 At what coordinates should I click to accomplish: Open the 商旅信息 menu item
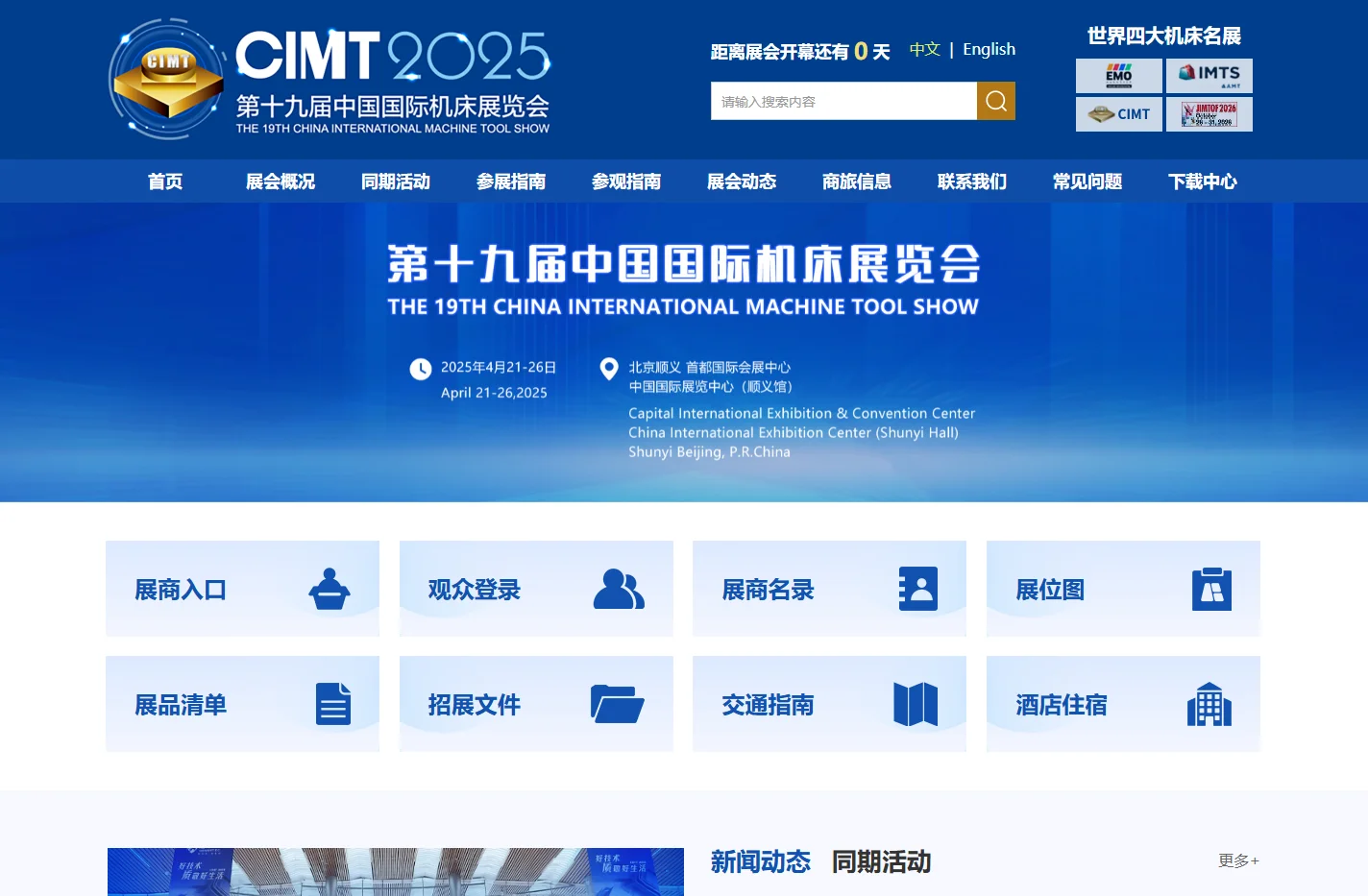[857, 182]
